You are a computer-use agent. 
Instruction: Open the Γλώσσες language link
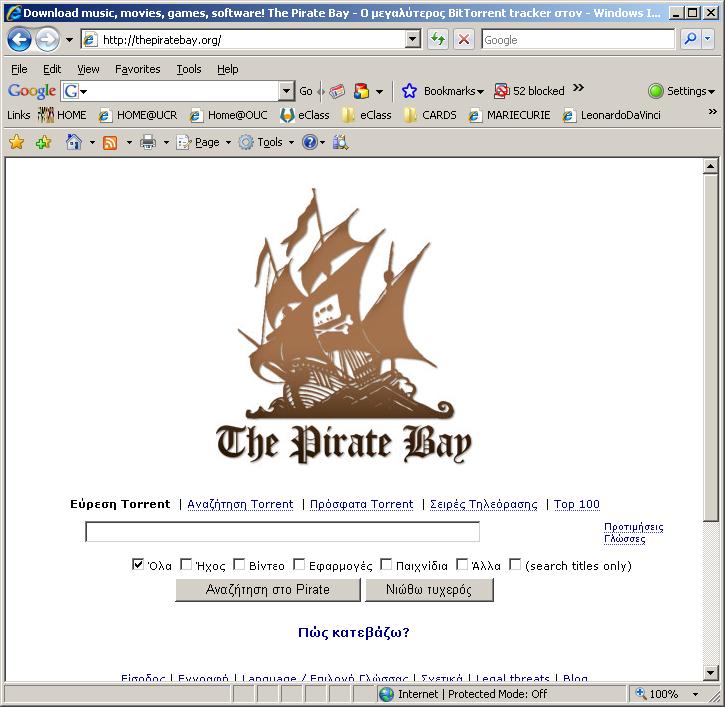tap(625, 539)
